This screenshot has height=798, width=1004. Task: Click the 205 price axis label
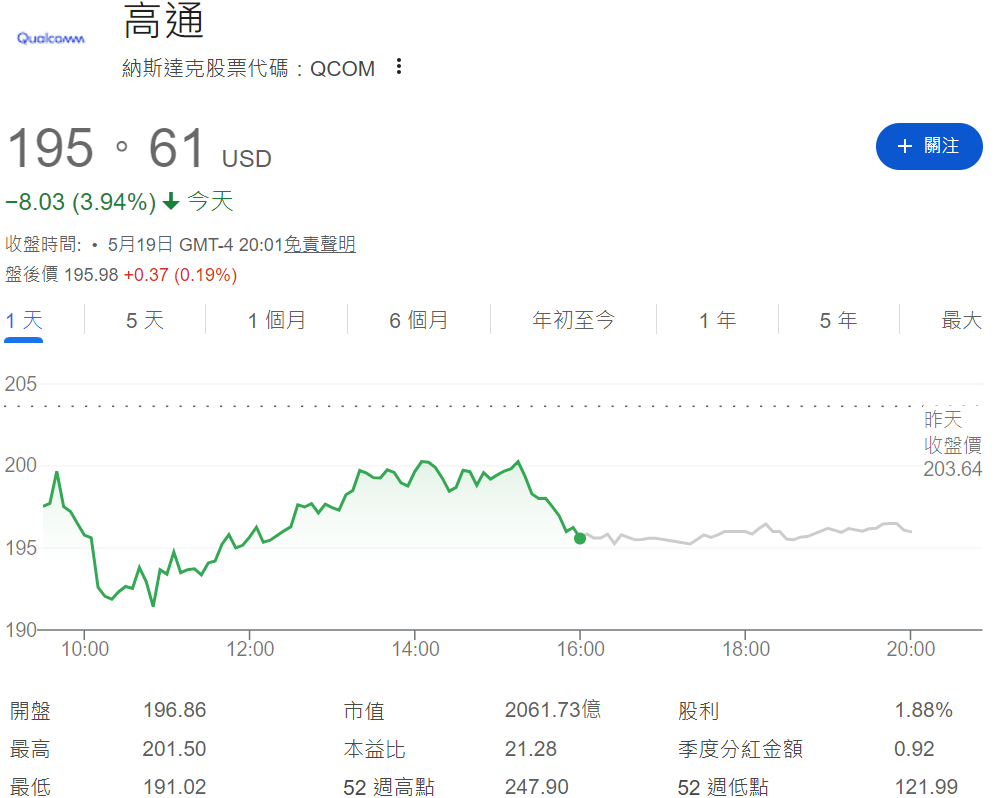[20, 384]
